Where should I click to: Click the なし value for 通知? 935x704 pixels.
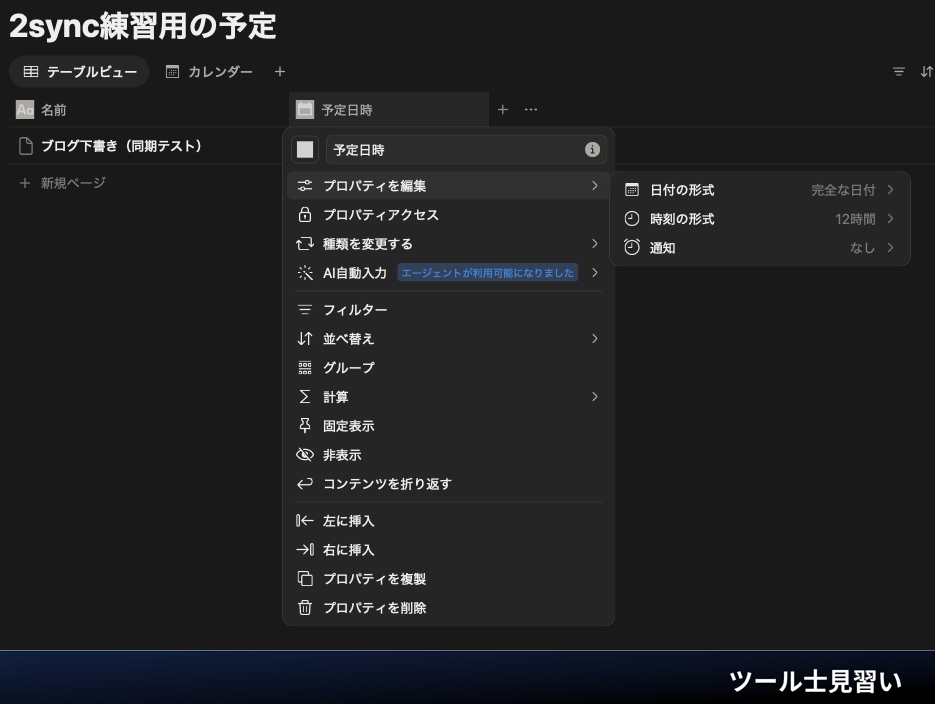862,248
